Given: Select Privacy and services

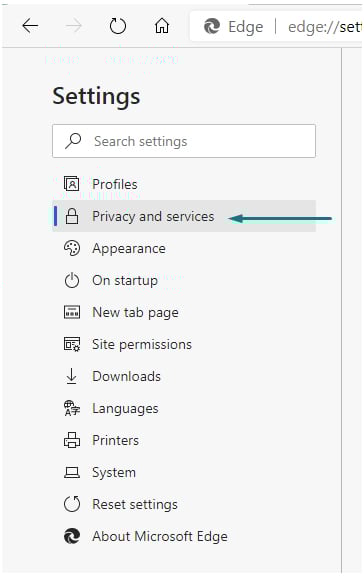Looking at the screenshot, I should click(184, 216).
